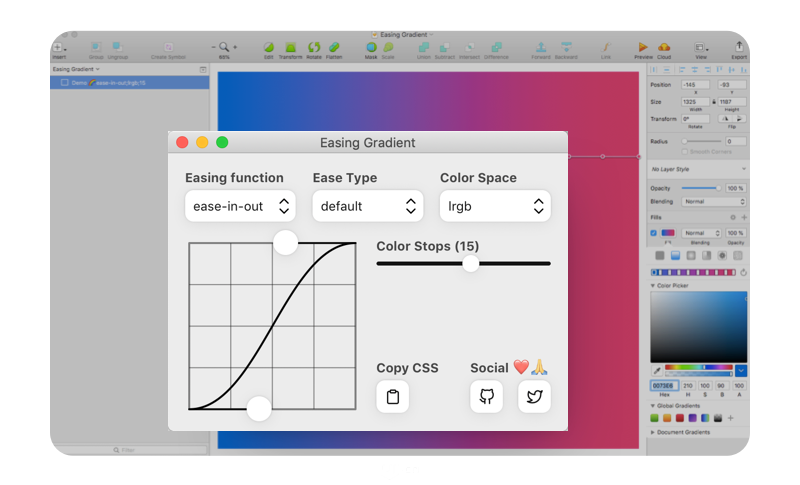Toggle the size proportions lock

click(712, 101)
